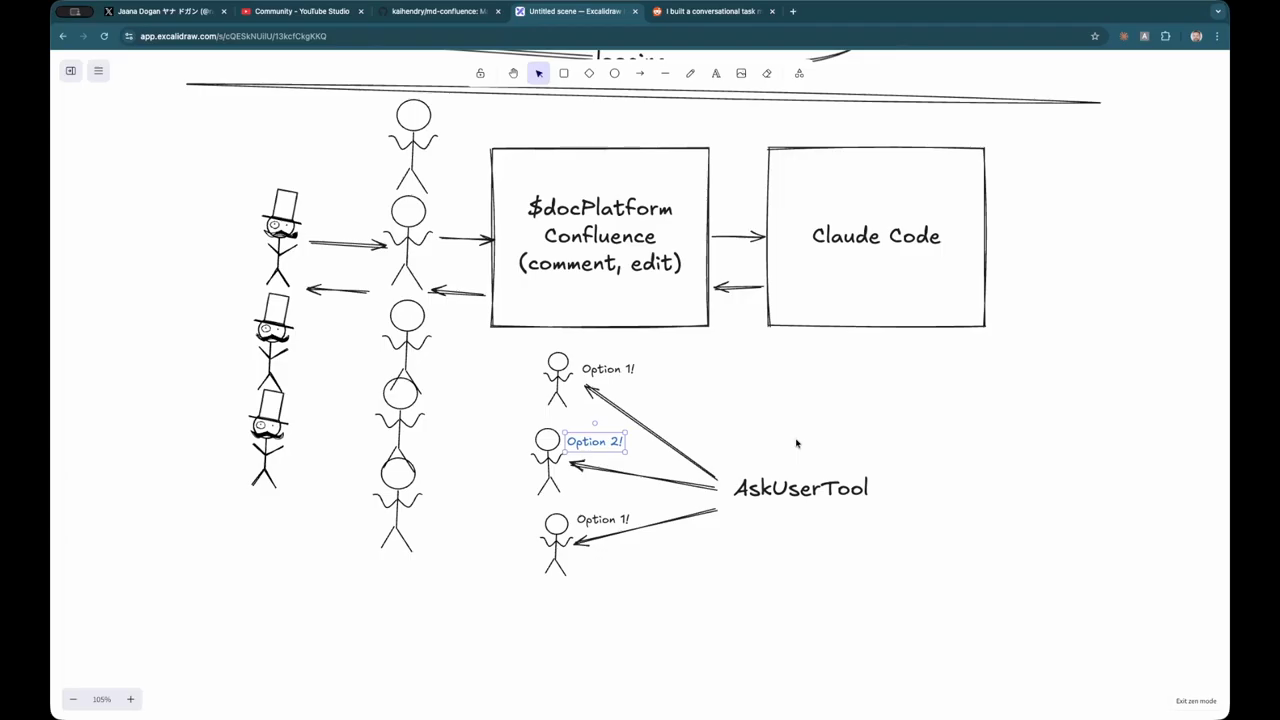Viewport: 1280px width, 720px height.
Task: Click Exit zen mode button
Action: pos(1195,701)
